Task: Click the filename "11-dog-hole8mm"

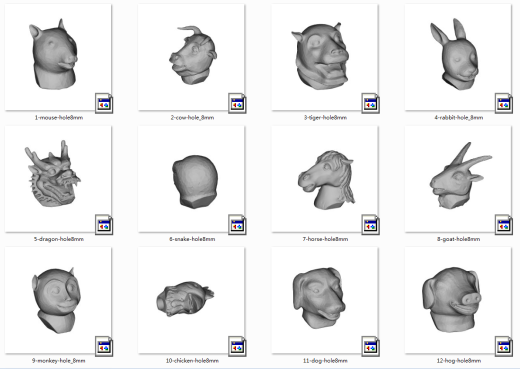Action: (325, 361)
